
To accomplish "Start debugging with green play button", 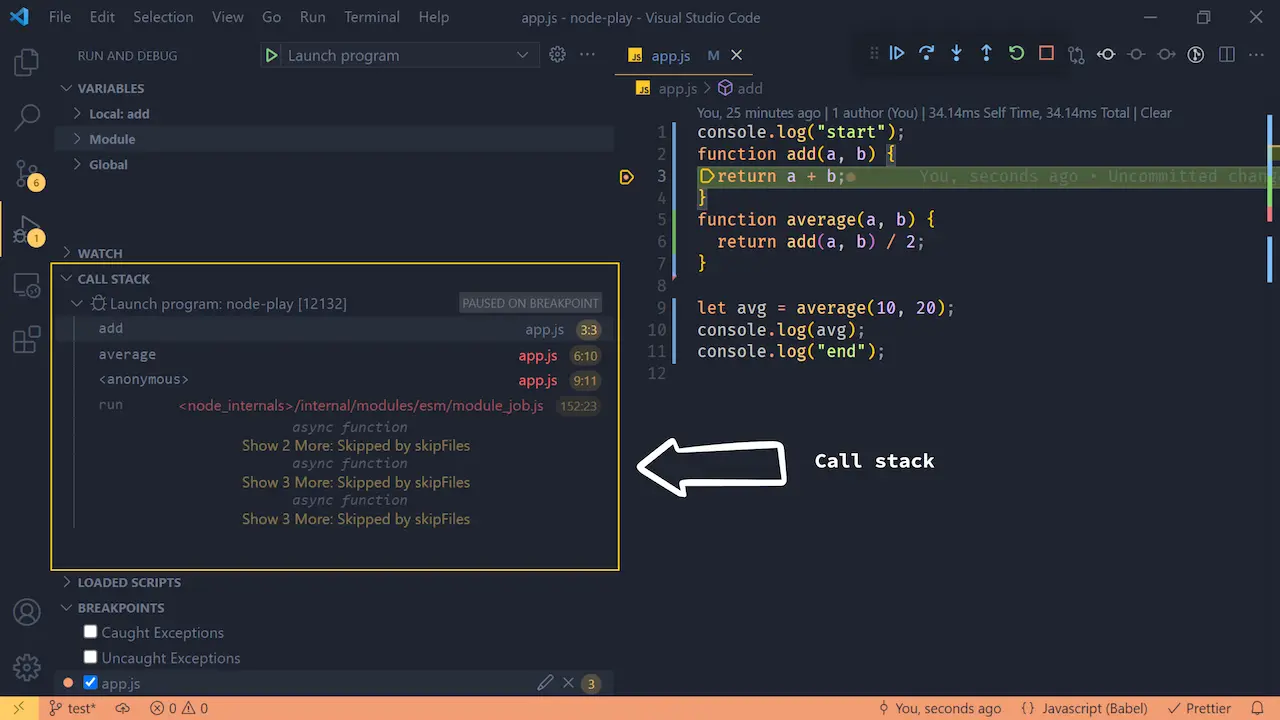I will coord(271,55).
